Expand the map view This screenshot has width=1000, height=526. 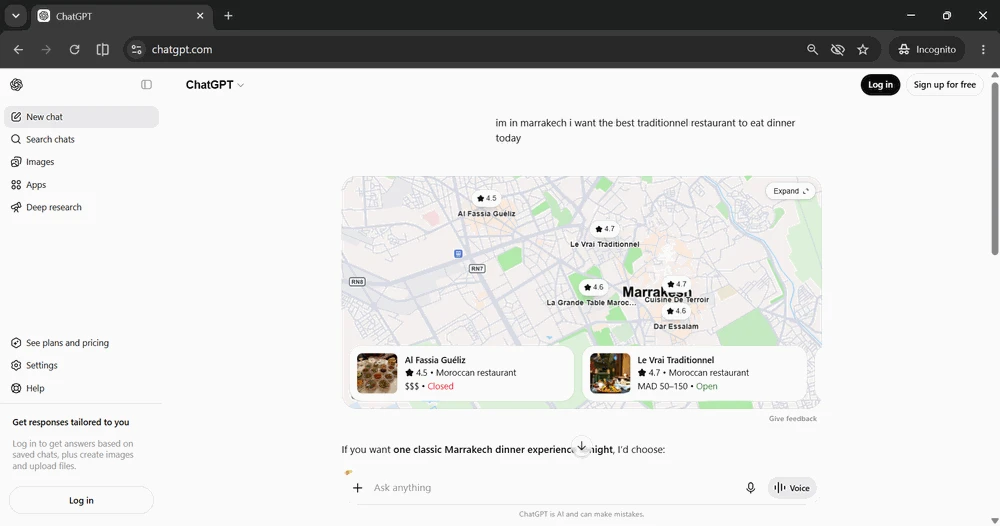pos(790,191)
